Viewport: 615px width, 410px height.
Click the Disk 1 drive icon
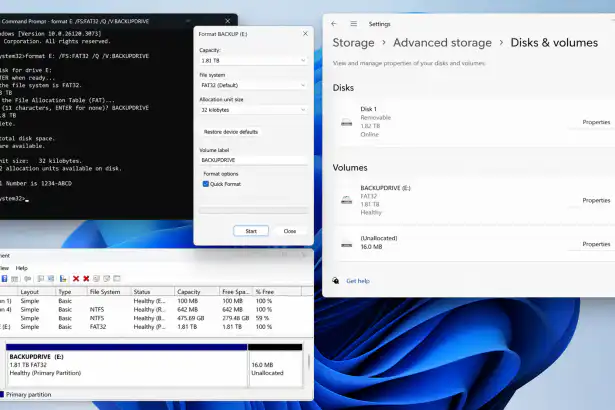tap(346, 122)
